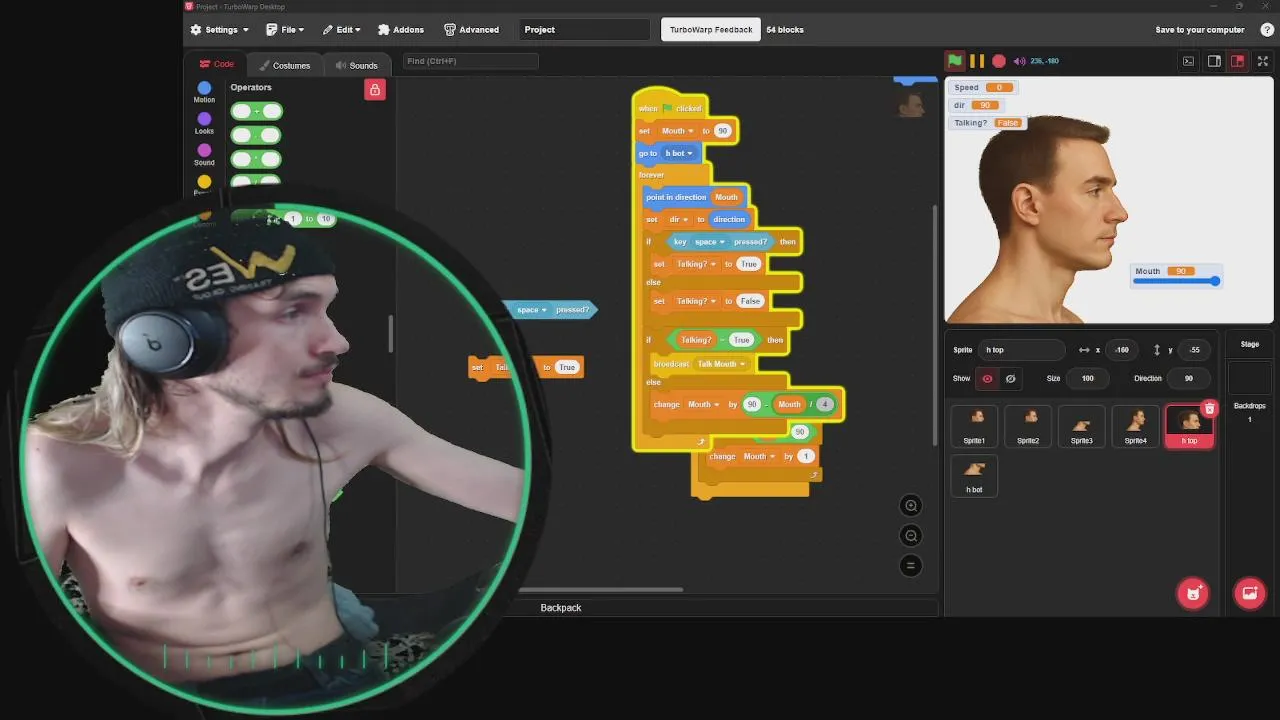Click Save to your computer
This screenshot has width=1280, height=720.
1200,30
